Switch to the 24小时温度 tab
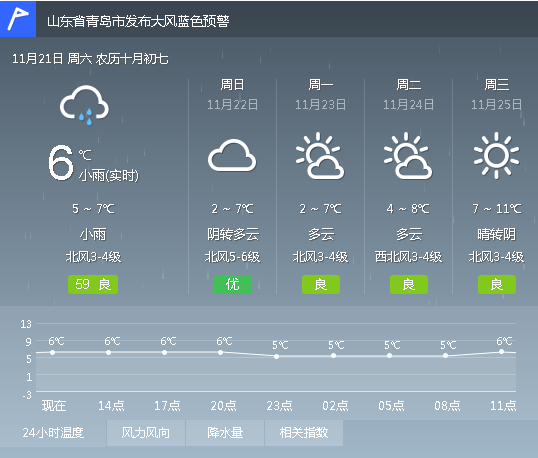 53,433
